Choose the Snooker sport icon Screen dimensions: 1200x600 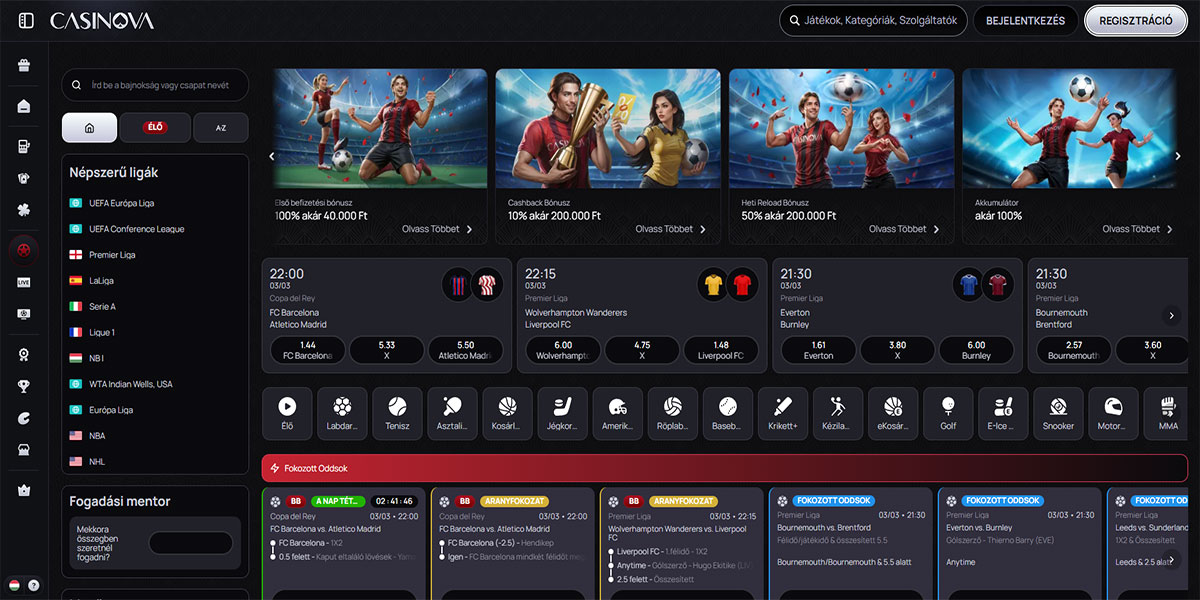[1058, 414]
